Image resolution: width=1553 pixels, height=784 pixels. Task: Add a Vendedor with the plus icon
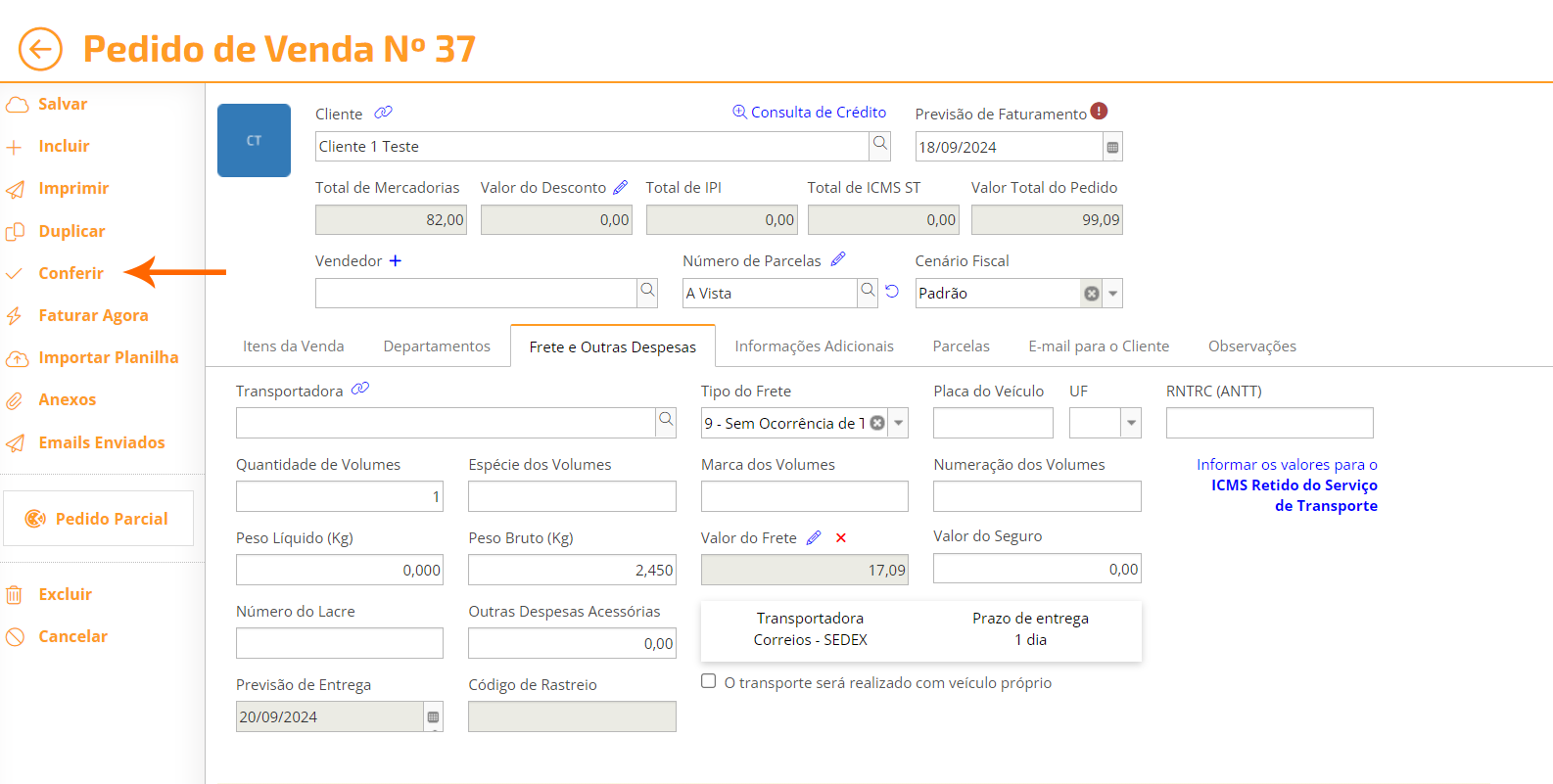[395, 260]
